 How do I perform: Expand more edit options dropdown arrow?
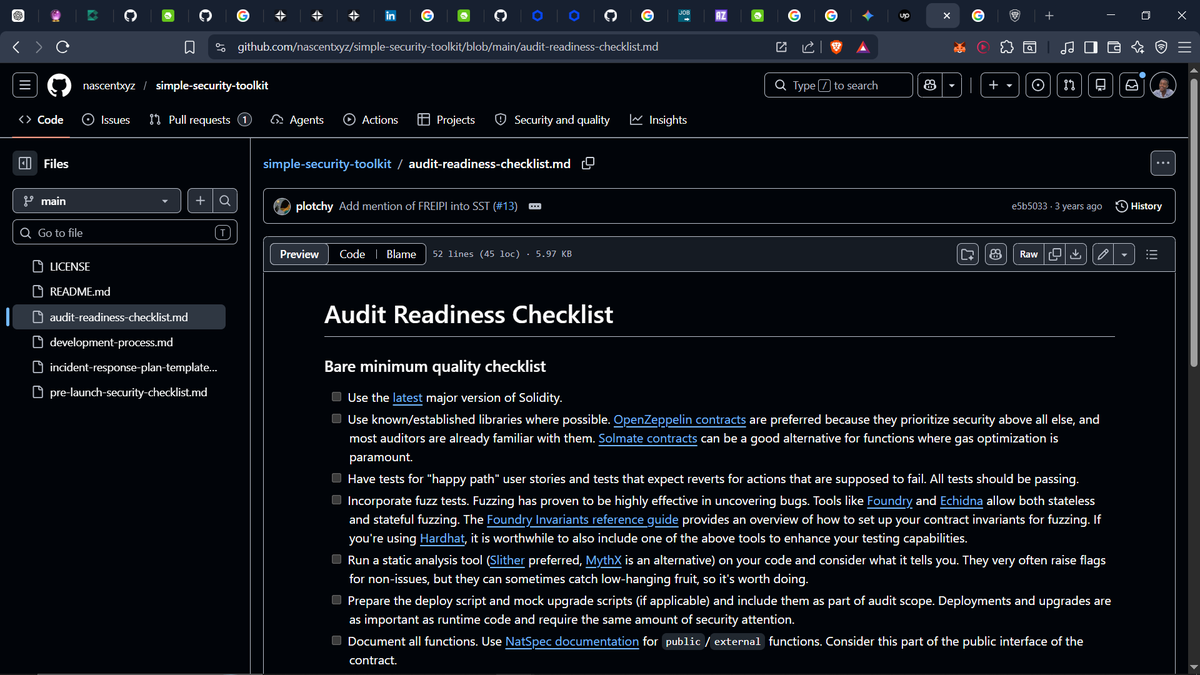pos(1124,254)
